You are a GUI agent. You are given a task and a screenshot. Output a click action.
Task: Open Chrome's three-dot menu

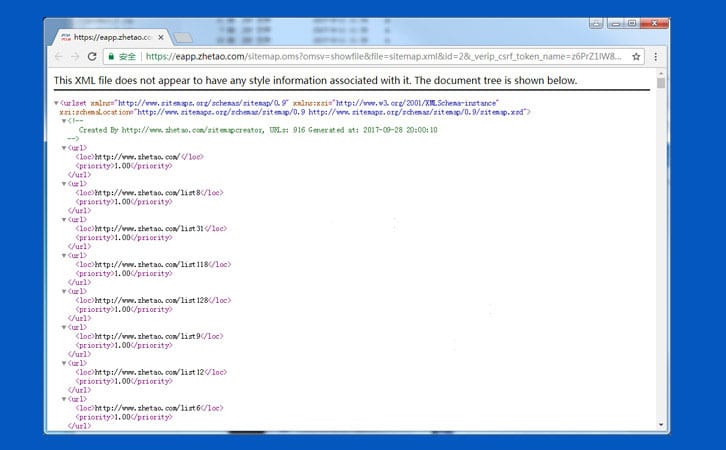pos(656,56)
